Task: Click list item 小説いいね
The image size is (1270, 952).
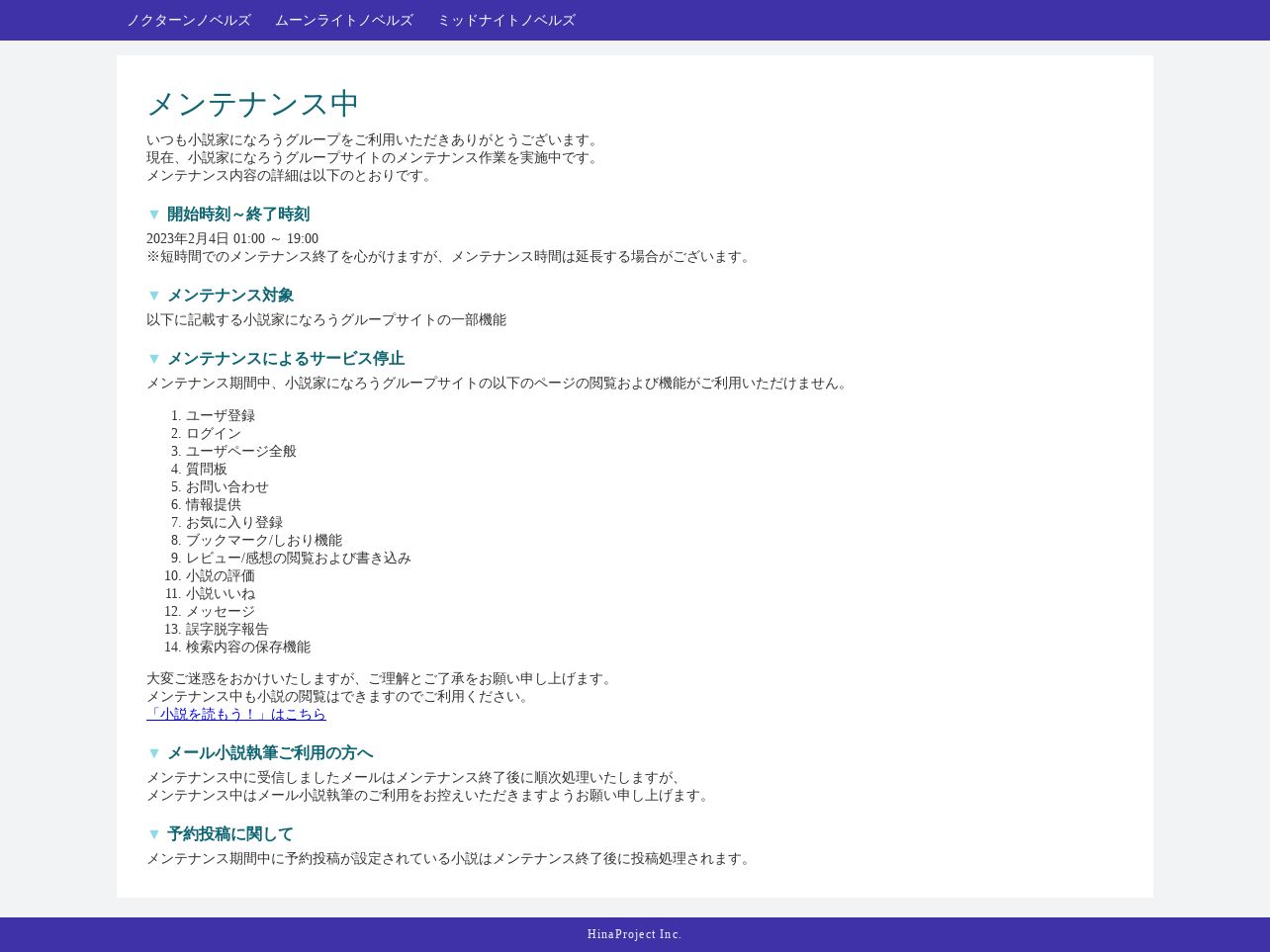Action: pos(221,594)
